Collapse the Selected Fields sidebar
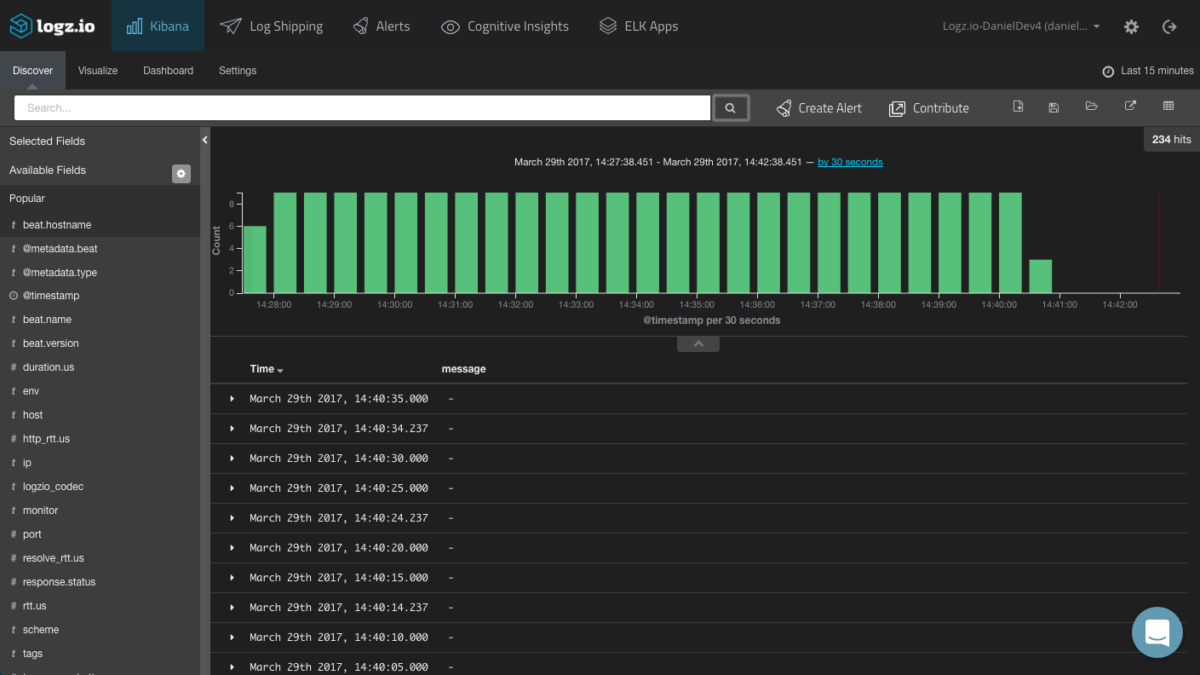 click(203, 140)
